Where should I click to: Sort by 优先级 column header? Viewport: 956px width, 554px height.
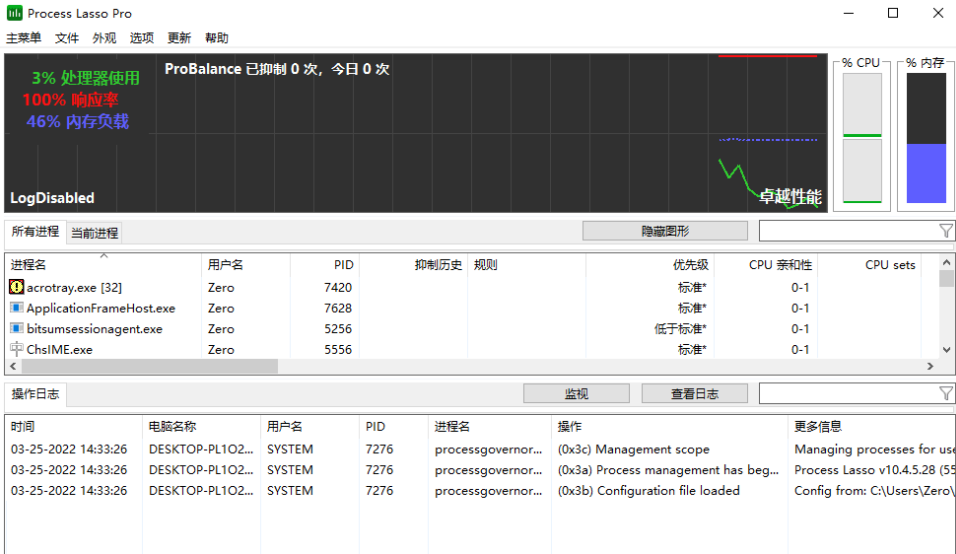click(x=650, y=265)
